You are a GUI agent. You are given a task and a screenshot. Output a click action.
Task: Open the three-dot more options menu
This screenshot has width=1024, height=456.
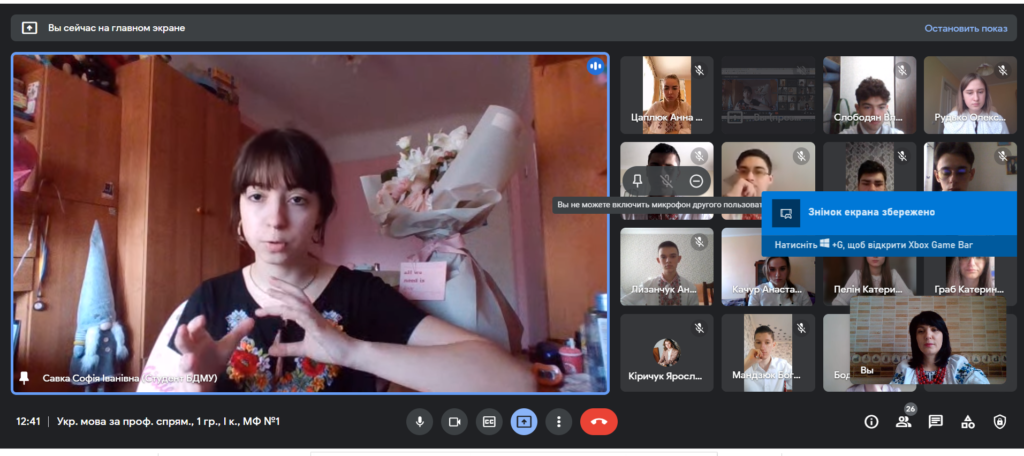pos(559,422)
